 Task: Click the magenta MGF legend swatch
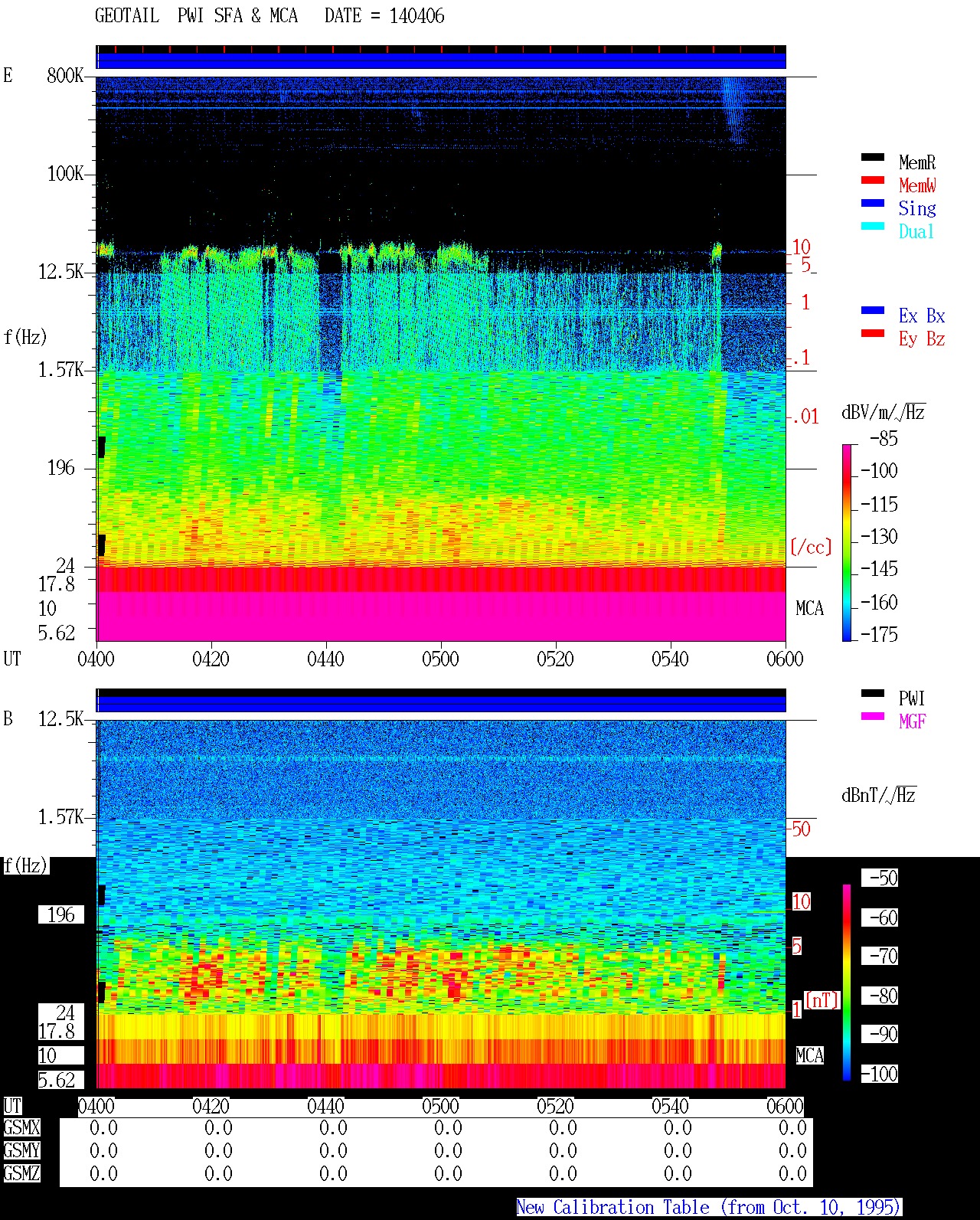click(x=872, y=716)
